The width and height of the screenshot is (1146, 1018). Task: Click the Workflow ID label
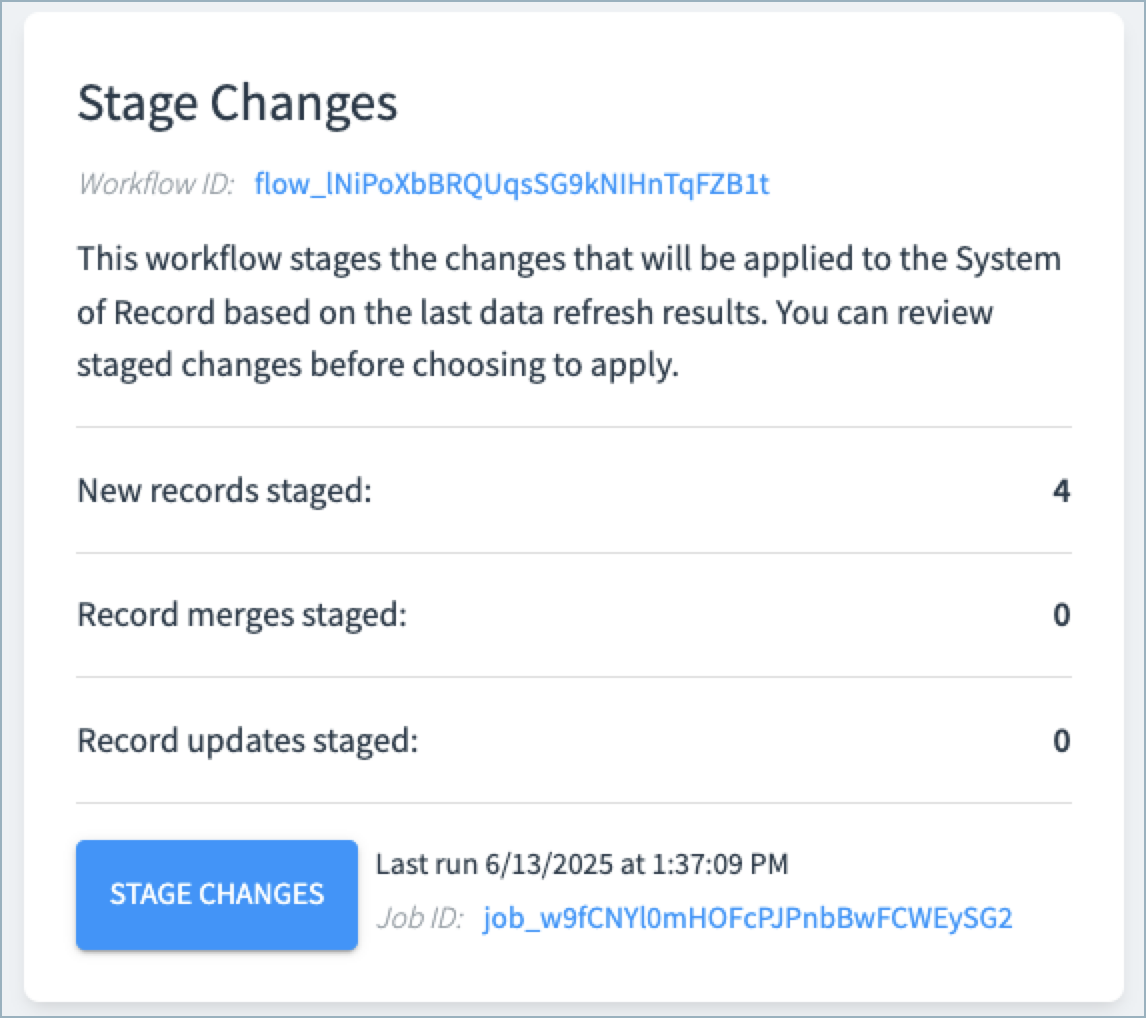pos(156,183)
